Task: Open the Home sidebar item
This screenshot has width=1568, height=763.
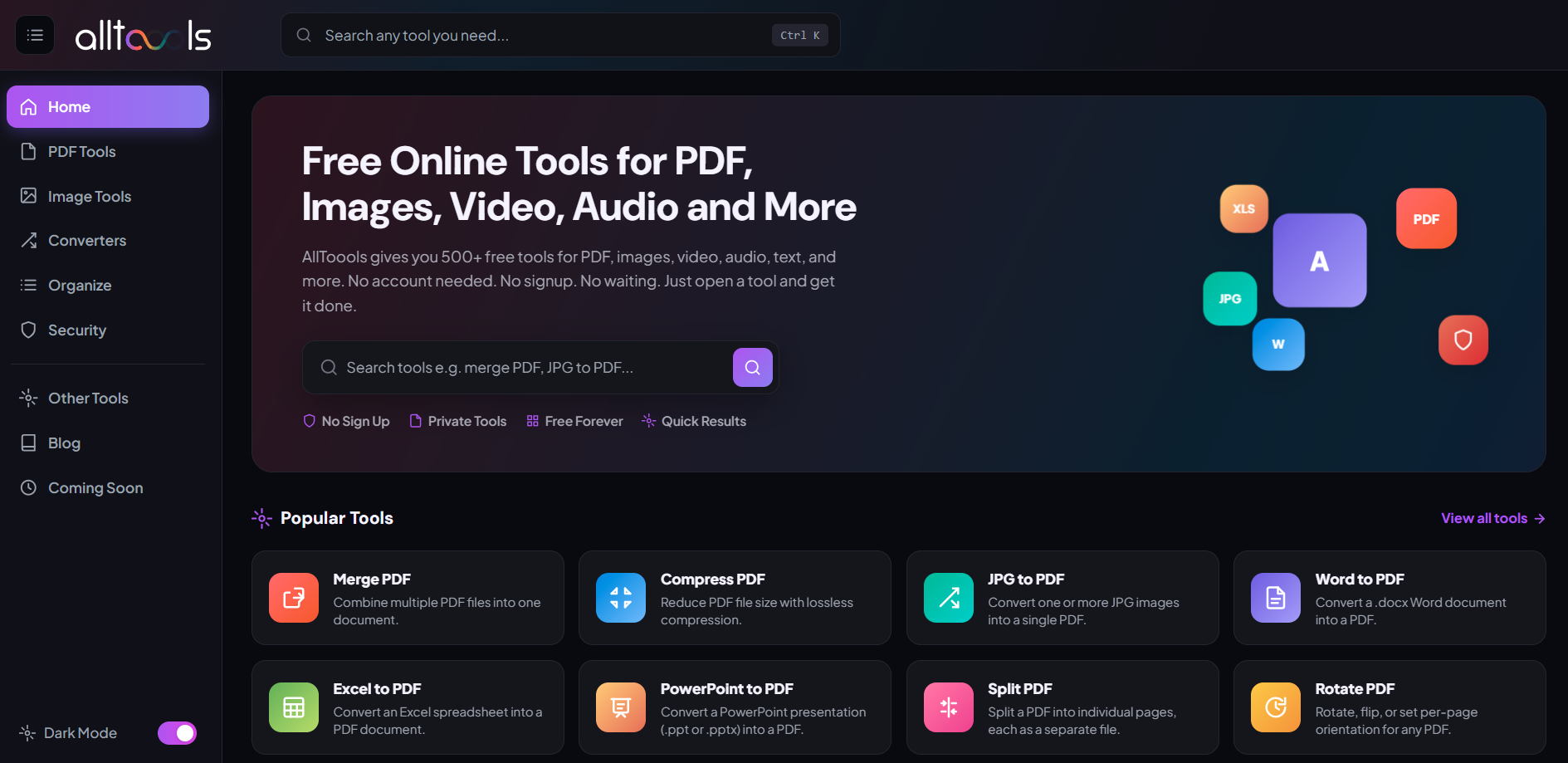Action: click(x=108, y=107)
